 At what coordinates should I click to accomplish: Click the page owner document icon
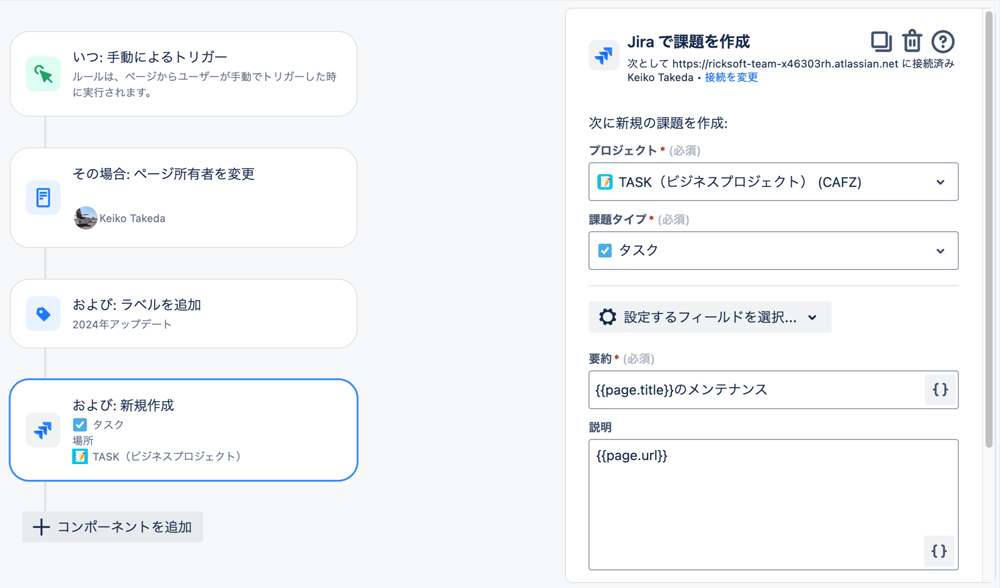(x=43, y=198)
